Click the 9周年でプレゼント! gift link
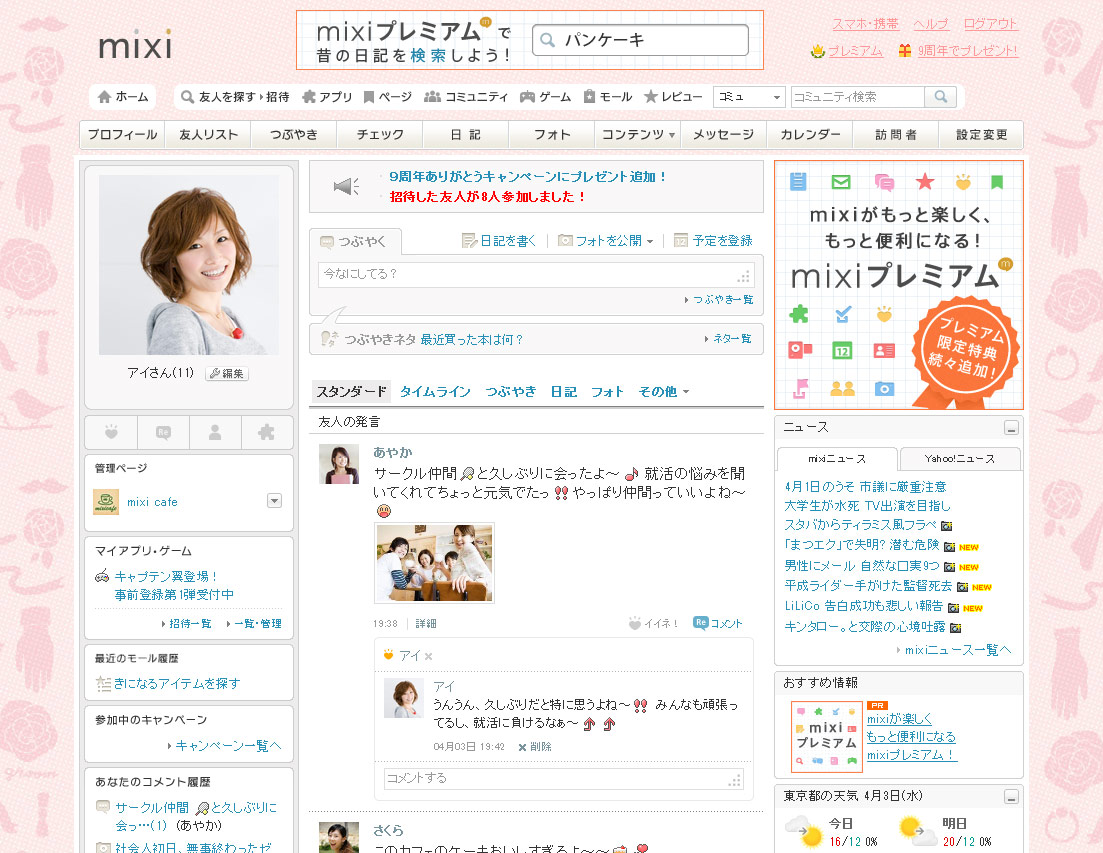1103x853 pixels. pyautogui.click(x=958, y=51)
